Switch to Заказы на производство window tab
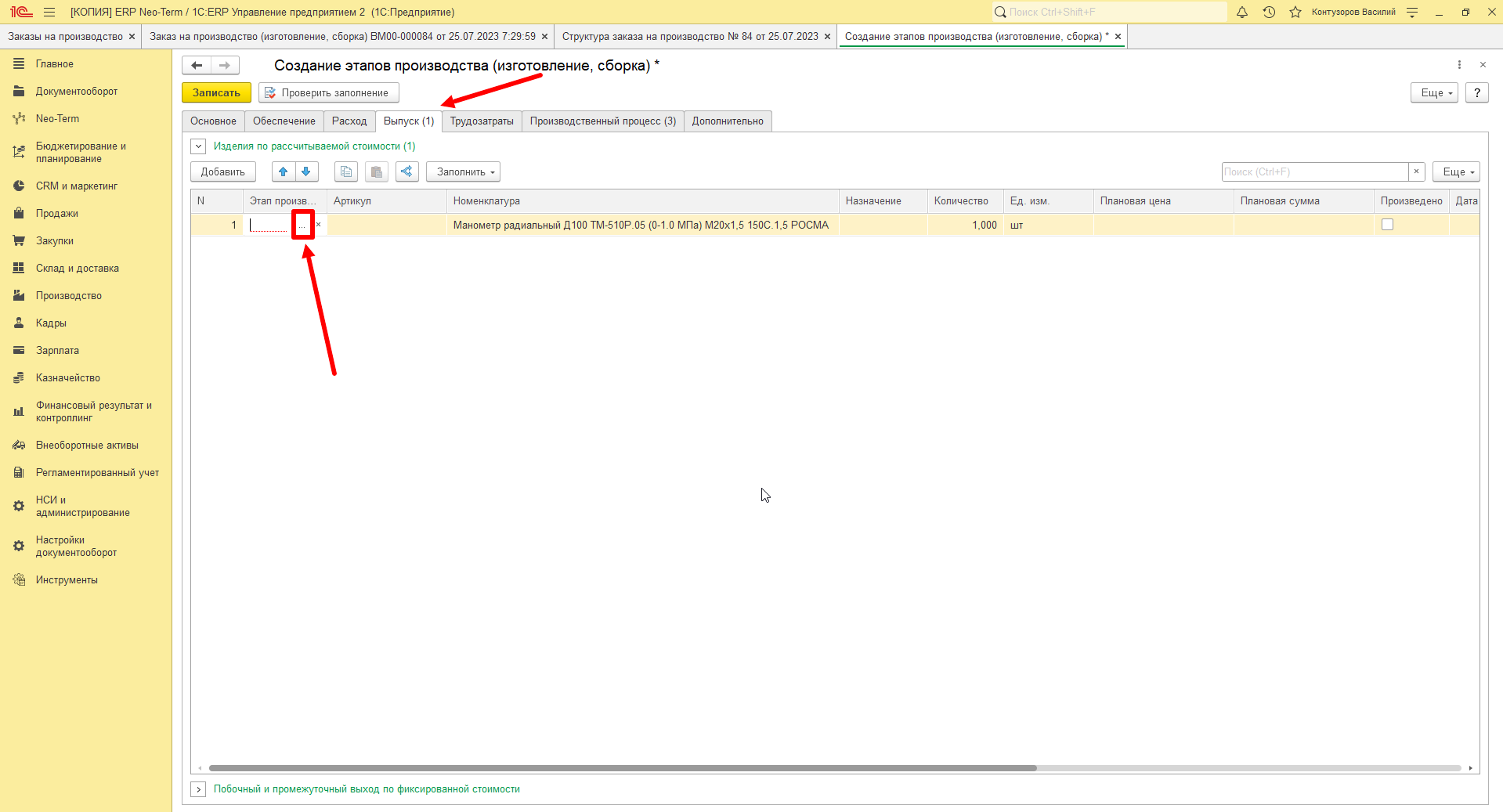Image resolution: width=1503 pixels, height=812 pixels. (x=66, y=36)
